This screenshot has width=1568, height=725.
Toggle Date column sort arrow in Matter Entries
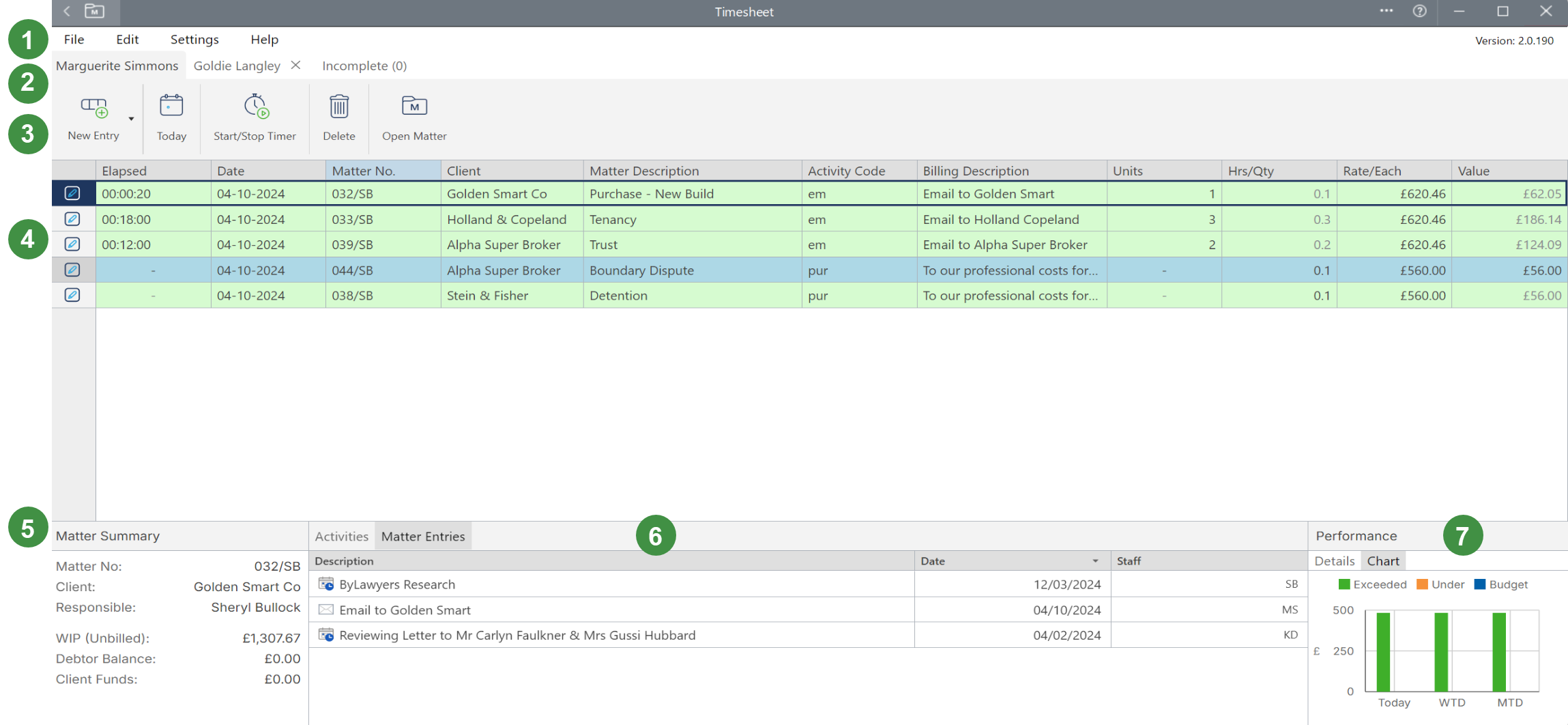coord(1095,561)
